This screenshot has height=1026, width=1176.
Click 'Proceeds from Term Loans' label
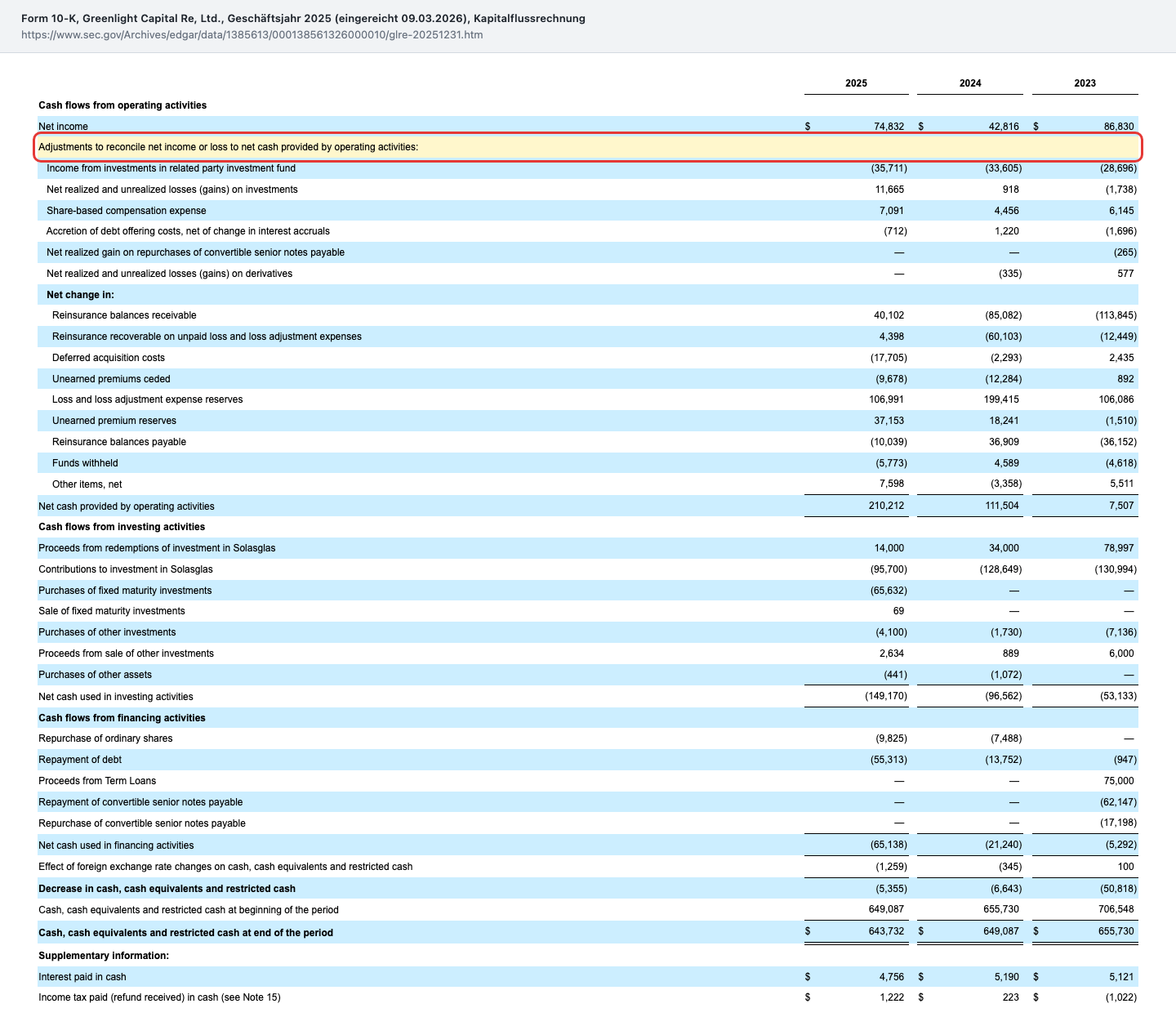coord(97,781)
